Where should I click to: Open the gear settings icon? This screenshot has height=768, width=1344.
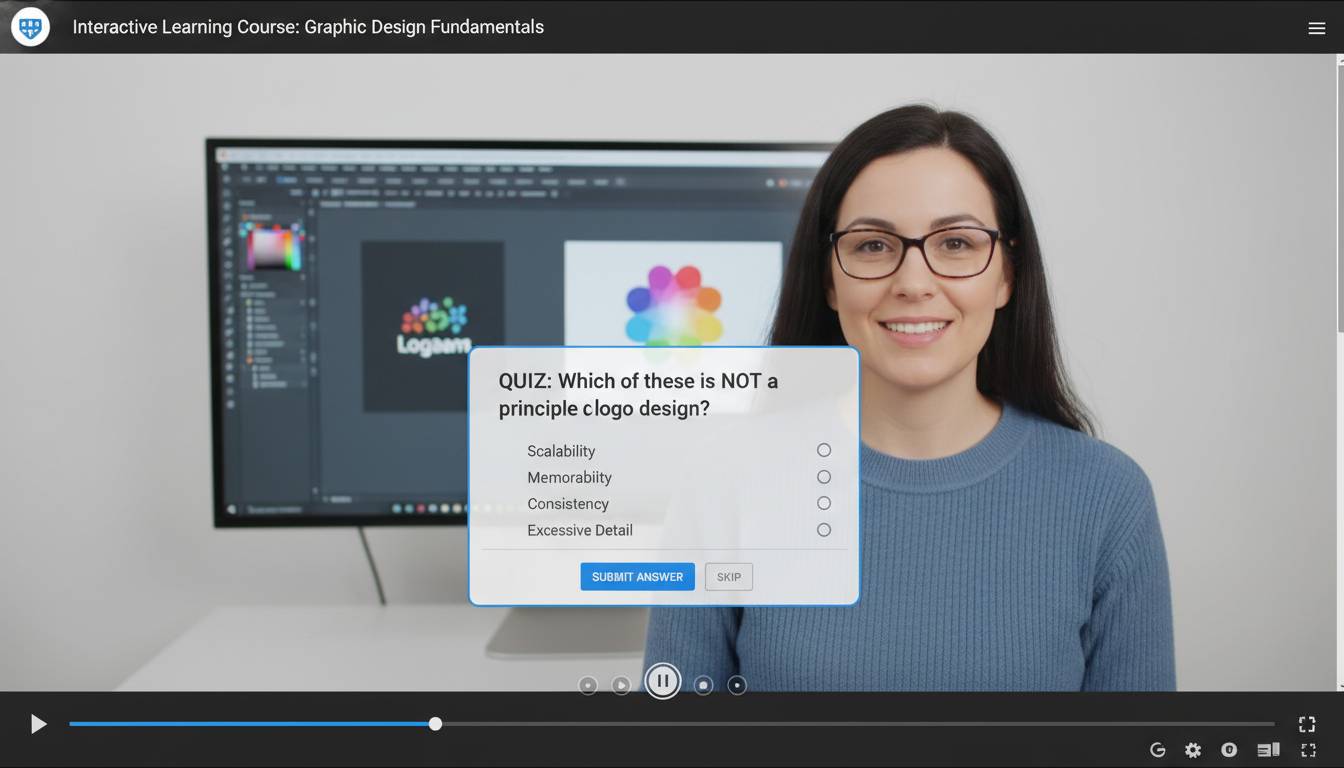pyautogui.click(x=1193, y=750)
